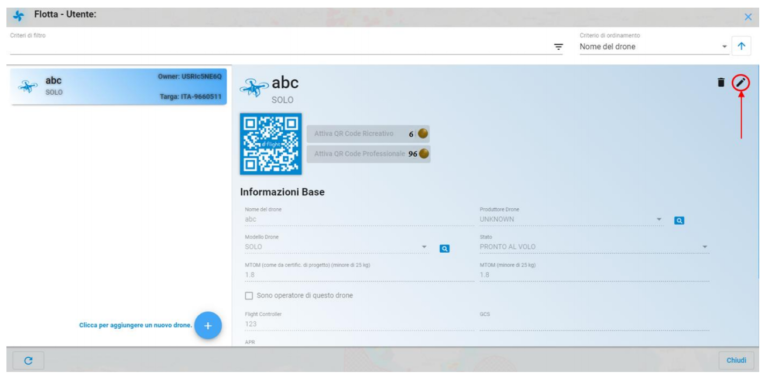Click the drone QR code image

coord(270,144)
